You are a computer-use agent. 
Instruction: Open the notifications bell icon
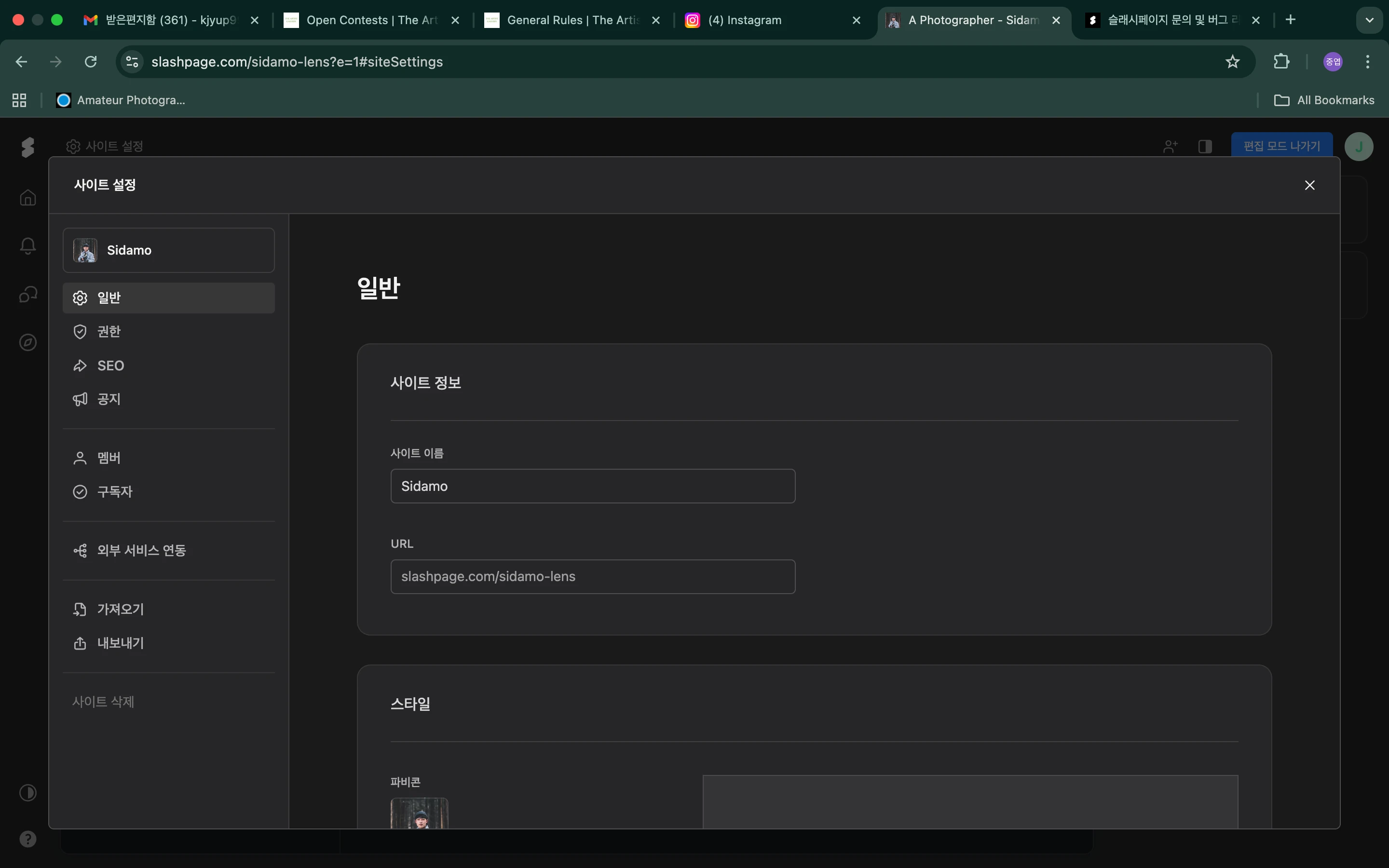27,246
